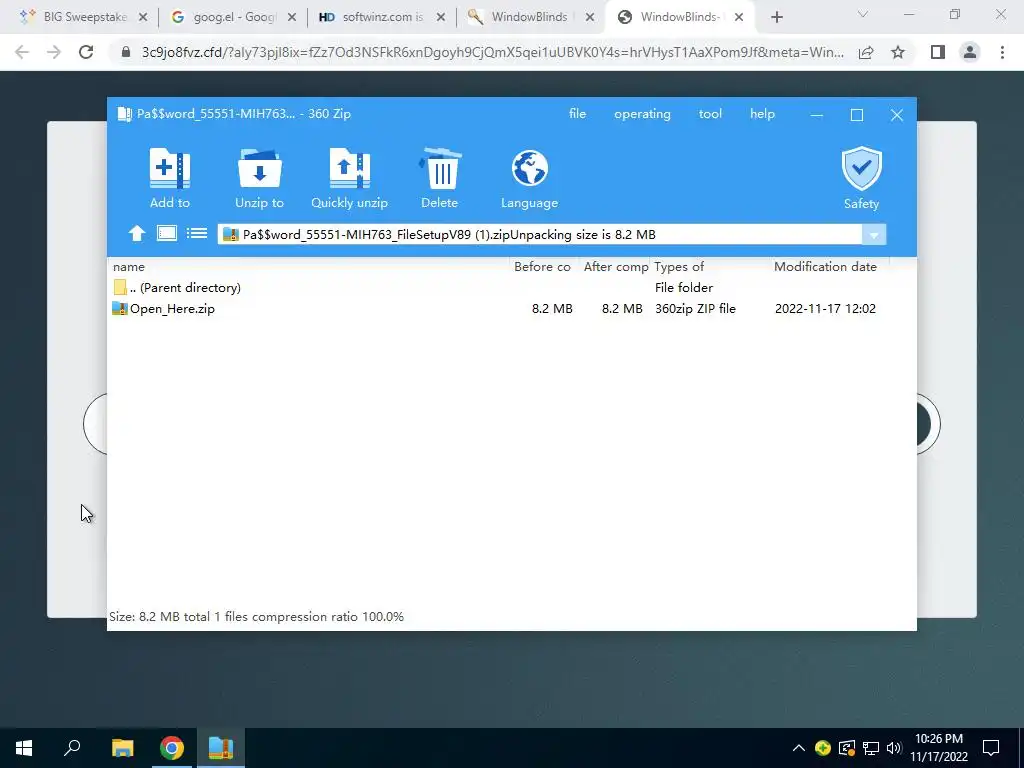This screenshot has height=768, width=1024.
Task: Click Chrome back navigation arrow
Action: (22, 52)
